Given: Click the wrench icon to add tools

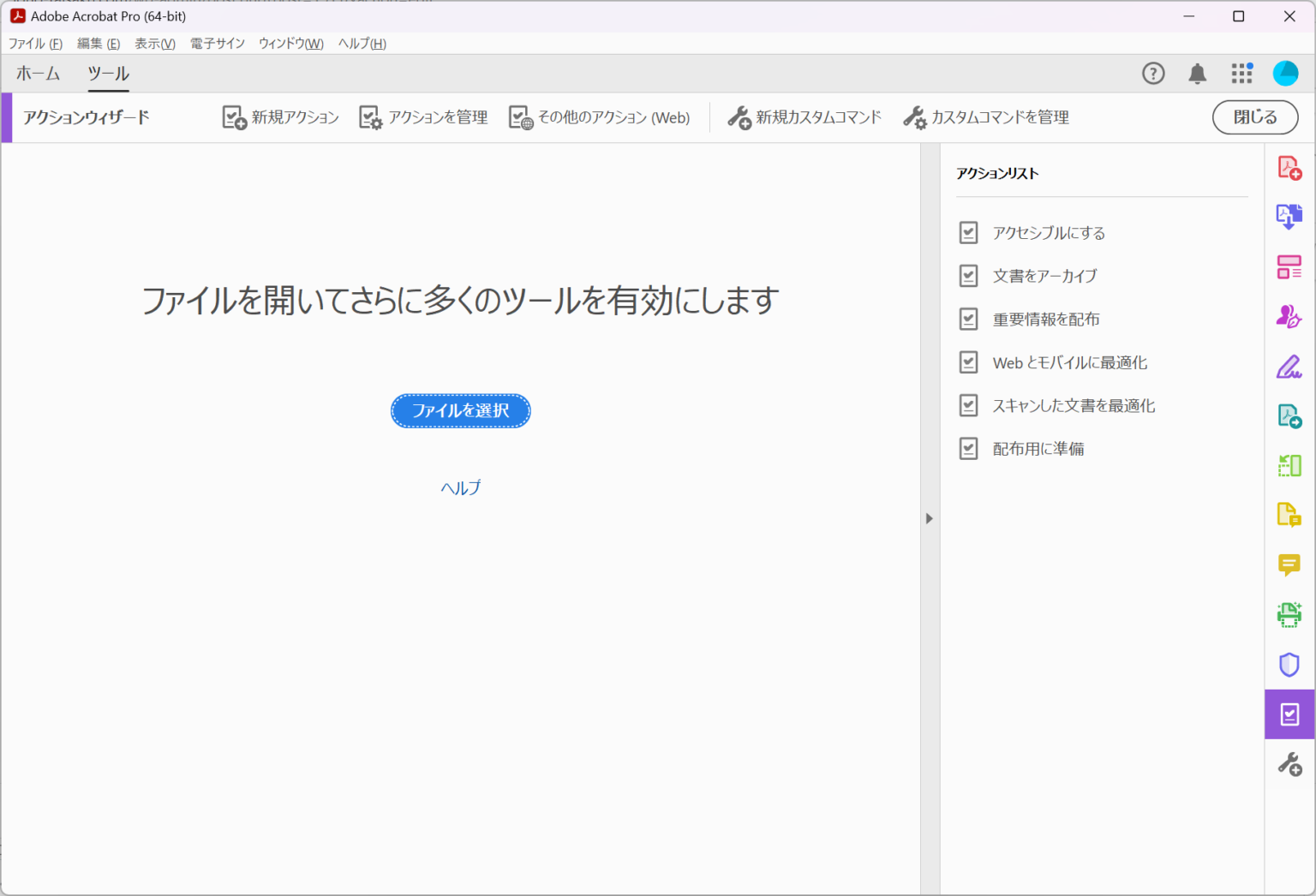Looking at the screenshot, I should tap(1289, 762).
